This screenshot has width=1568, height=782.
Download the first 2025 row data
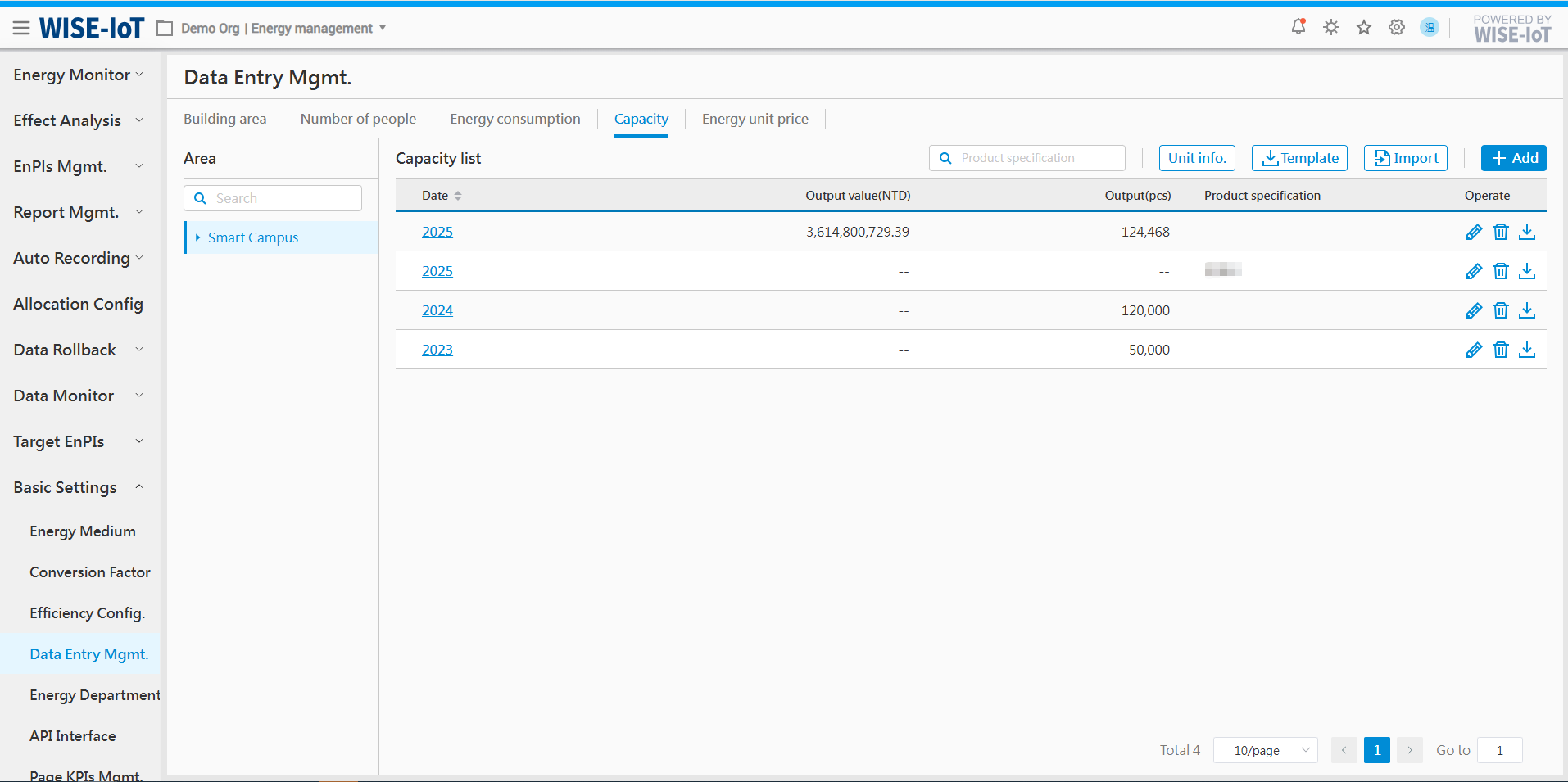point(1526,232)
